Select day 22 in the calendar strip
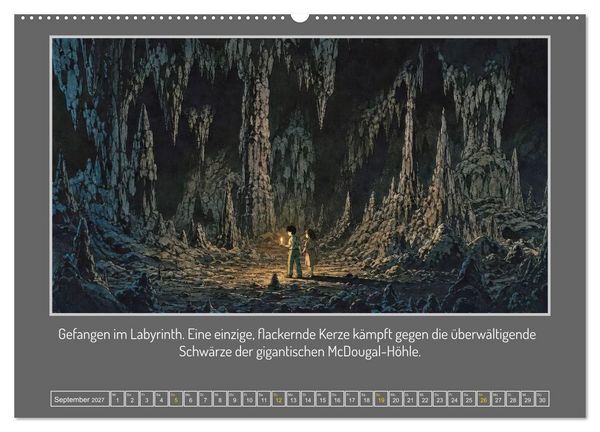 coord(425,399)
